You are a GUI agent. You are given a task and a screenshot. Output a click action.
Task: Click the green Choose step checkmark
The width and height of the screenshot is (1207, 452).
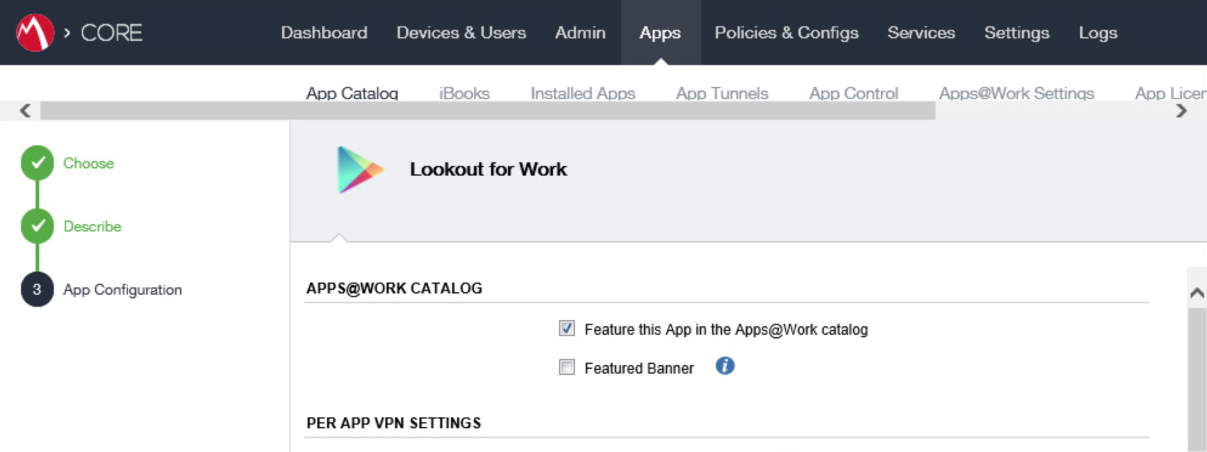pos(37,163)
